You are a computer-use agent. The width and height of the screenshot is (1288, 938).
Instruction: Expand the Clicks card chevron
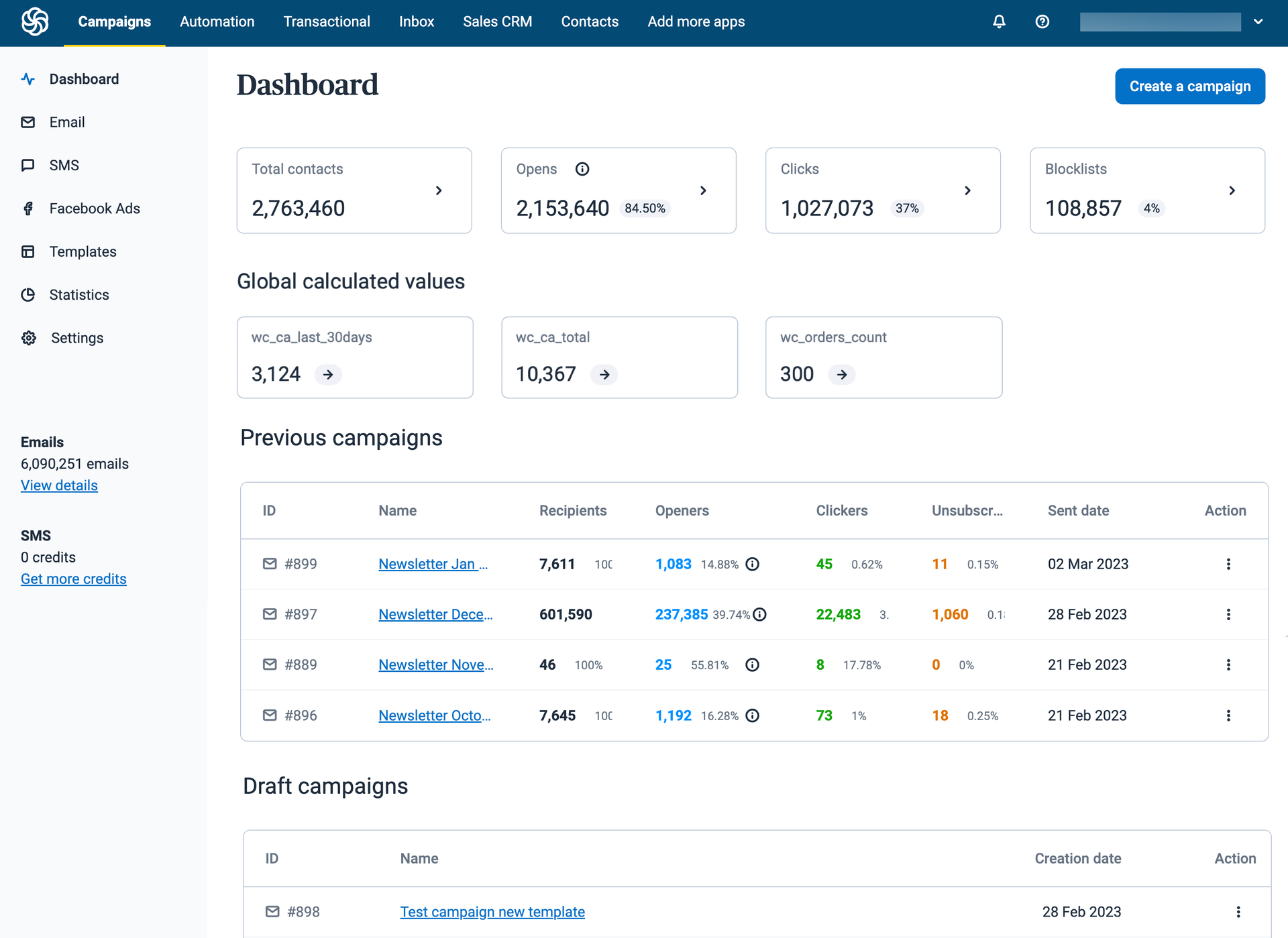(967, 190)
